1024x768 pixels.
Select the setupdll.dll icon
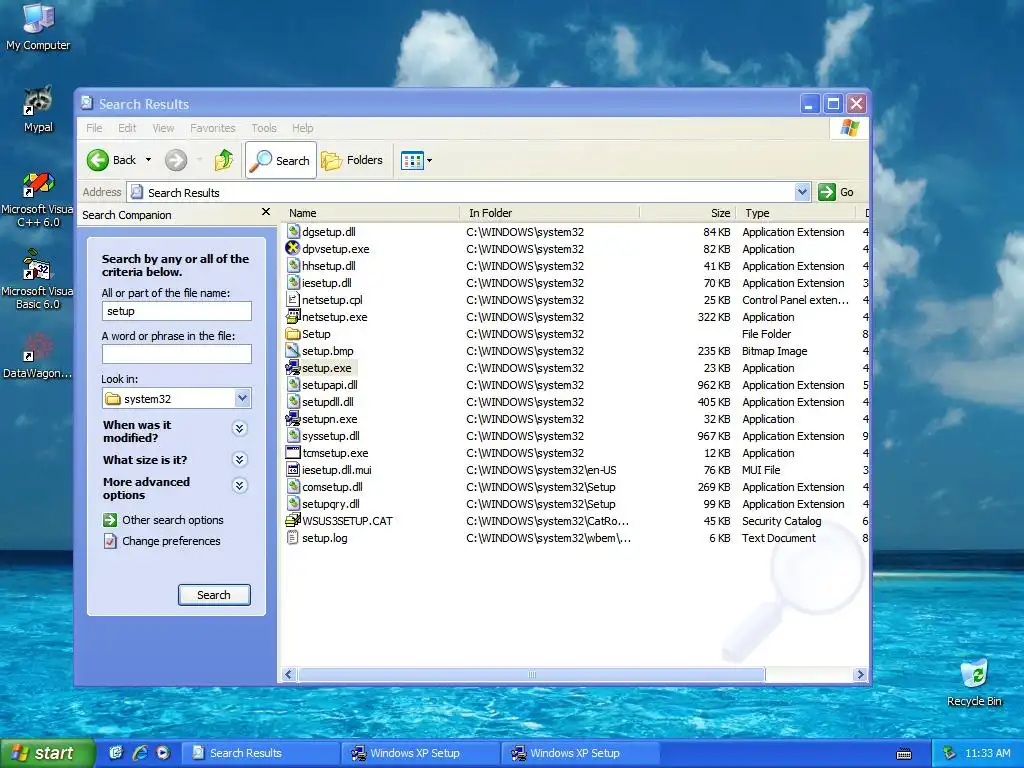click(x=293, y=402)
